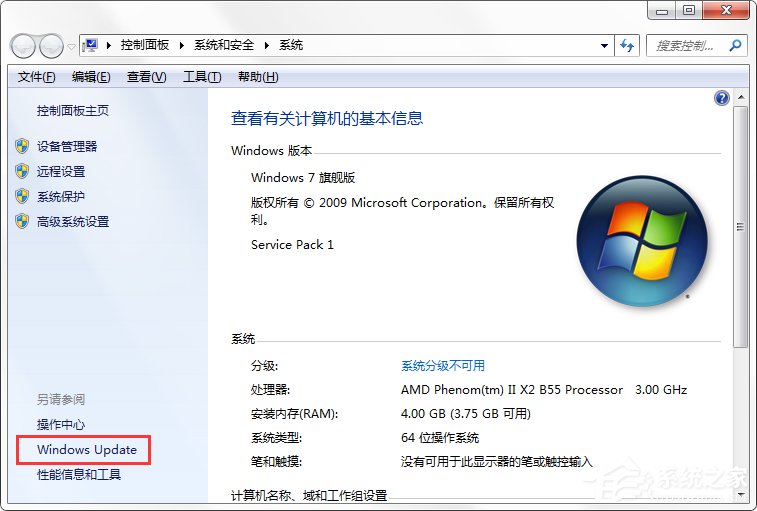This screenshot has height=511, width=757.
Task: Expand the address bar history dropdown arrow
Action: click(605, 46)
